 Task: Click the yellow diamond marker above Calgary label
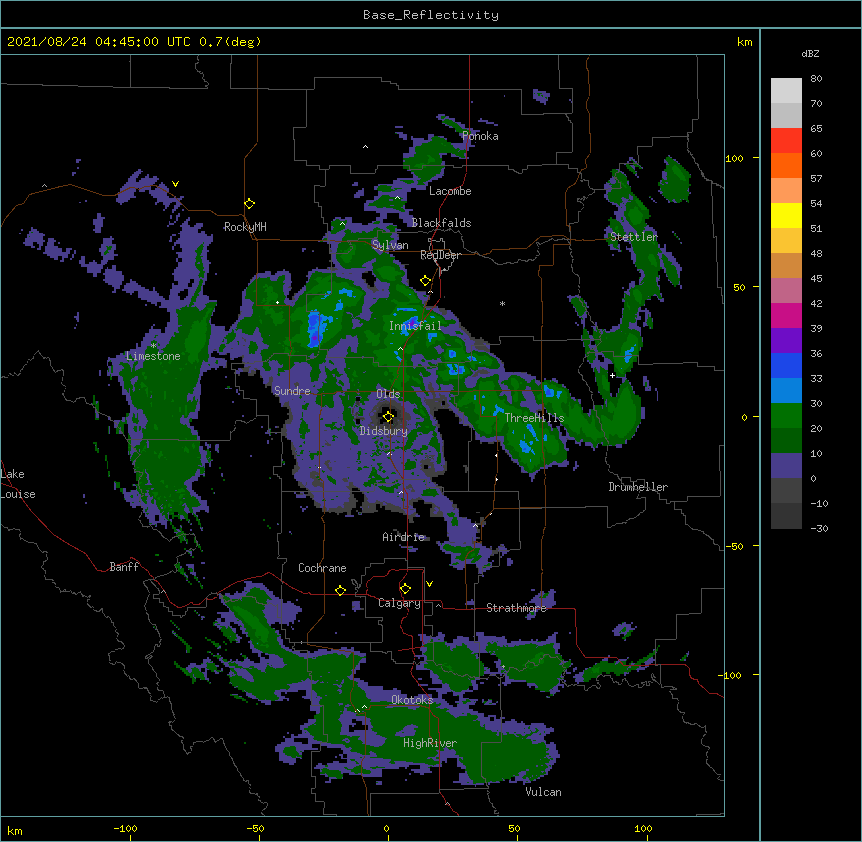[405, 589]
